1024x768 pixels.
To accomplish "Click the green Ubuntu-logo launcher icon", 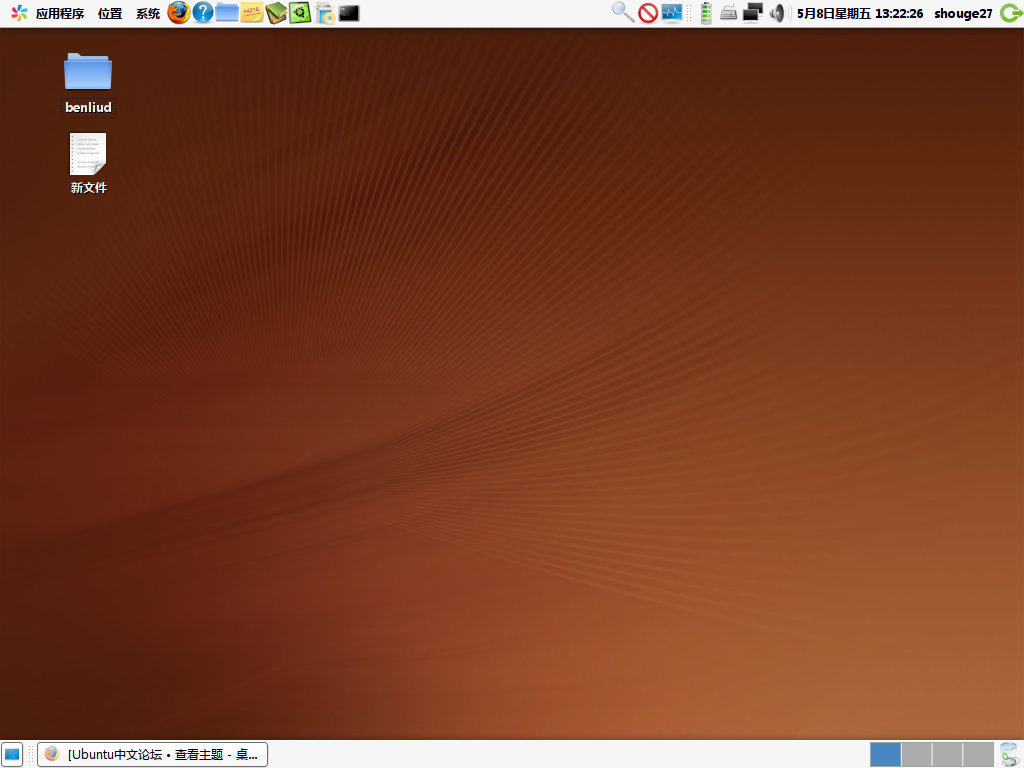I will point(300,12).
